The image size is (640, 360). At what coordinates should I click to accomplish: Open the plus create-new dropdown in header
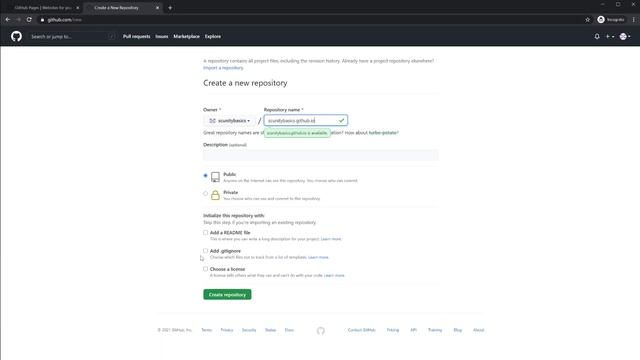click(x=610, y=36)
